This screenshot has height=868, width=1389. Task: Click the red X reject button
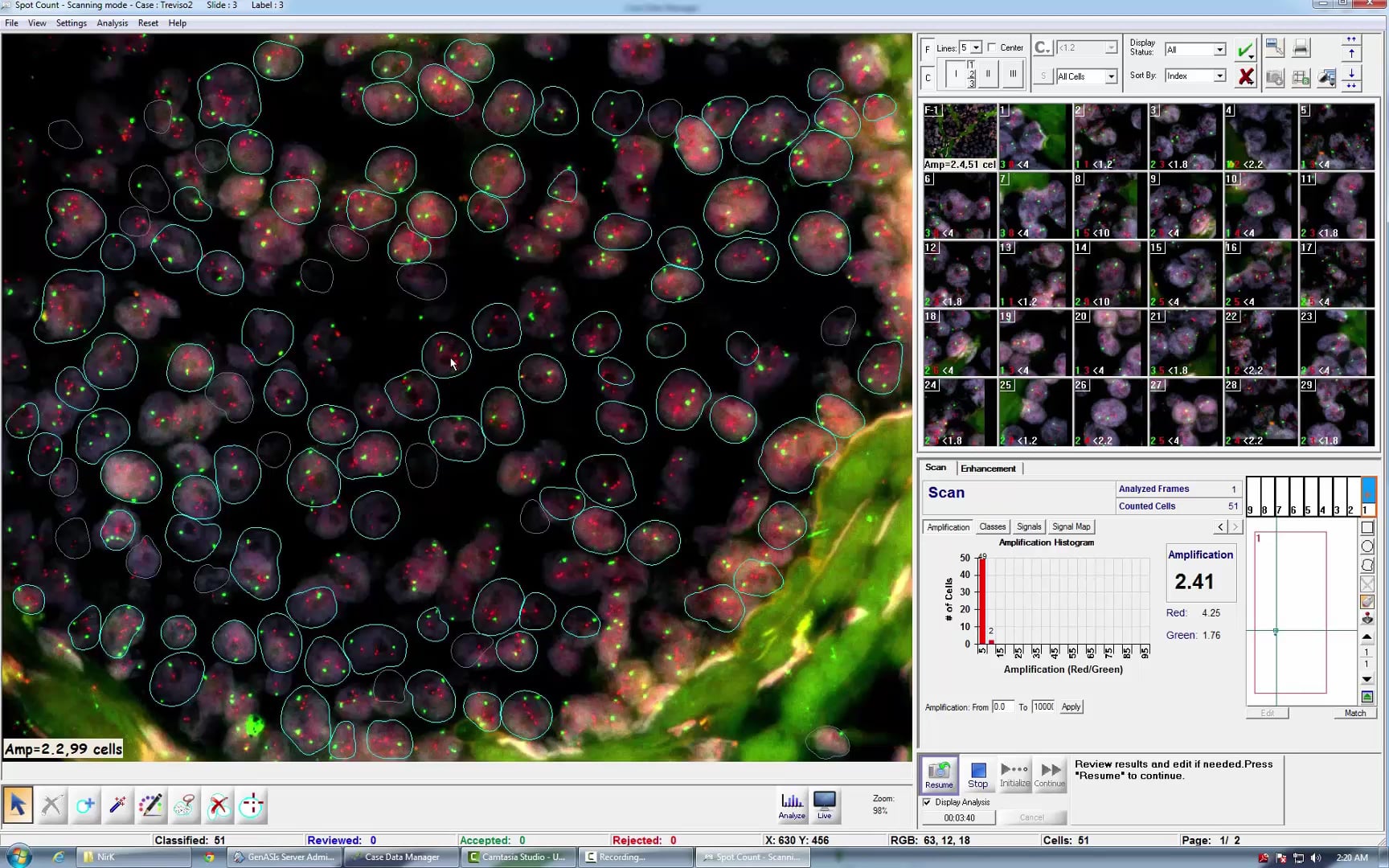pyautogui.click(x=1245, y=76)
